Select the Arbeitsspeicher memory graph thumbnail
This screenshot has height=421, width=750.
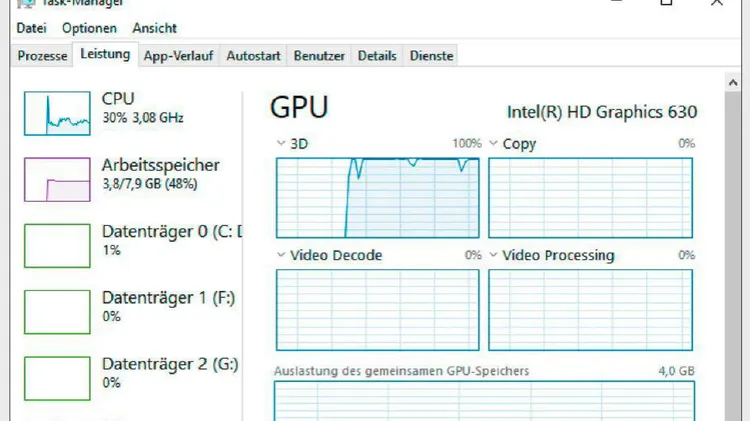click(x=56, y=179)
